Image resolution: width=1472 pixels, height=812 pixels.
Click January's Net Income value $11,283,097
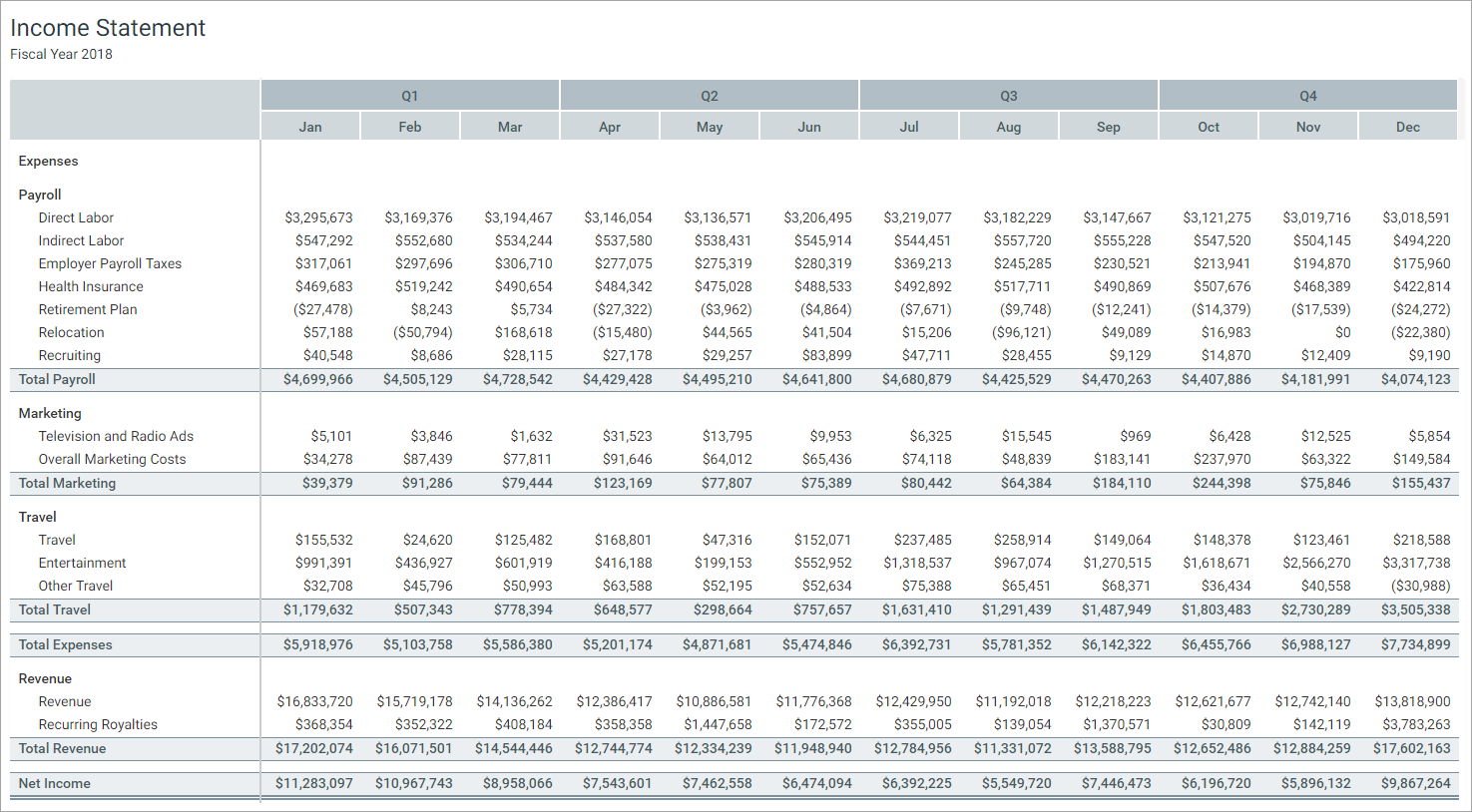tap(314, 783)
